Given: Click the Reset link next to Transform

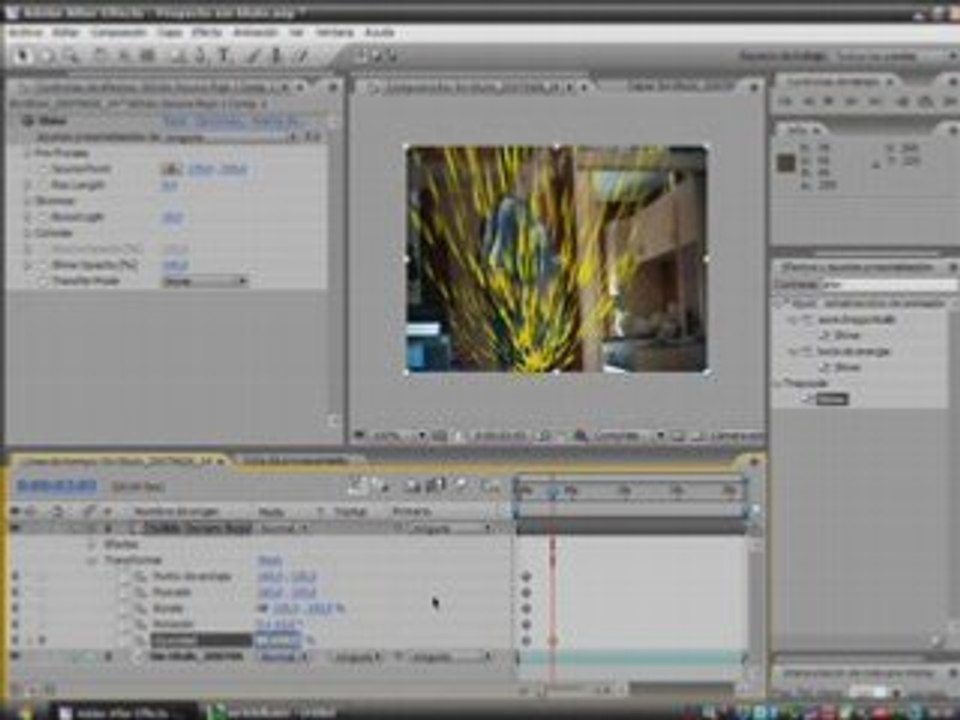Looking at the screenshot, I should [x=269, y=560].
